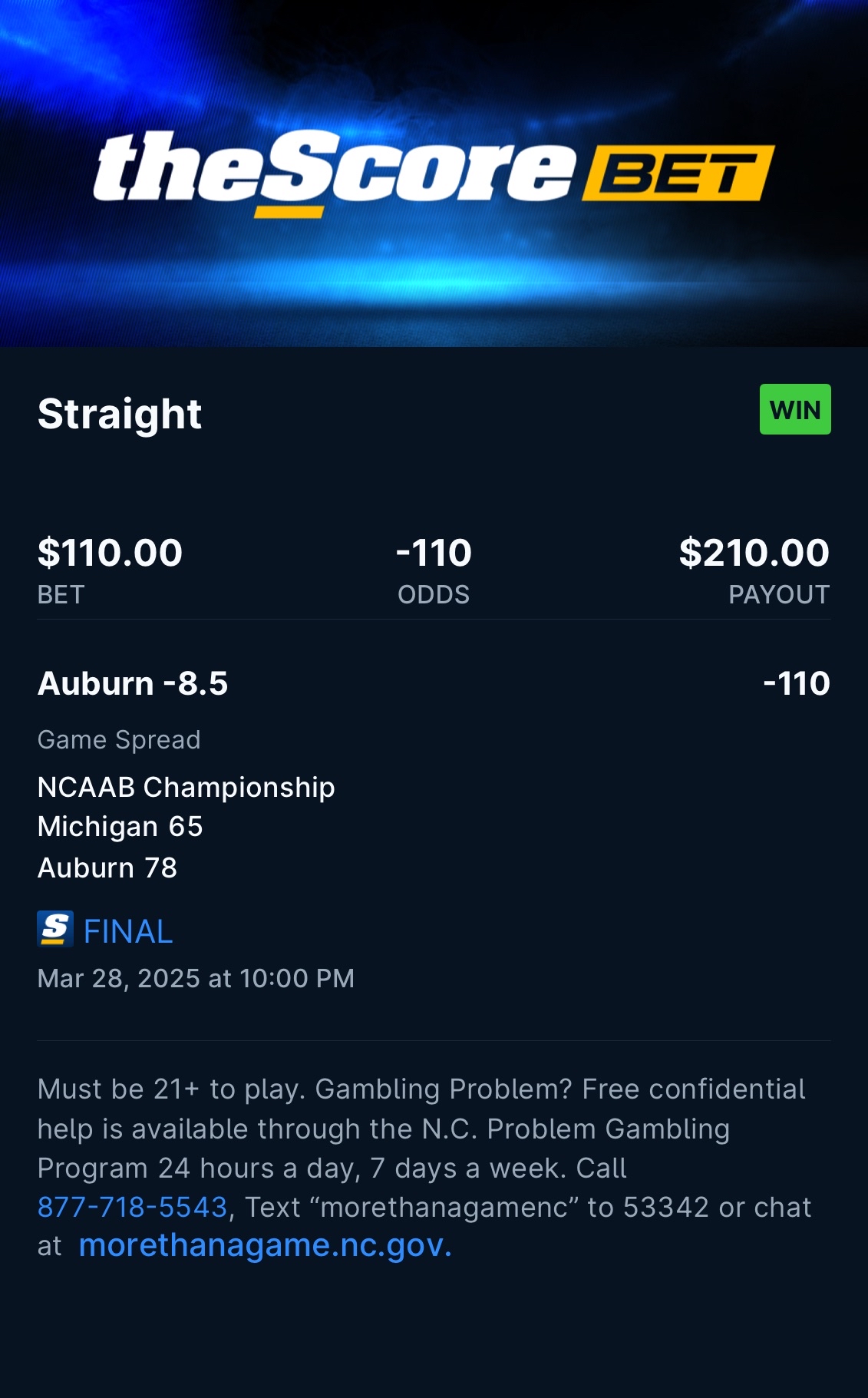Tap the yellow BET logo badge
The width and height of the screenshot is (868, 1398).
(x=678, y=173)
